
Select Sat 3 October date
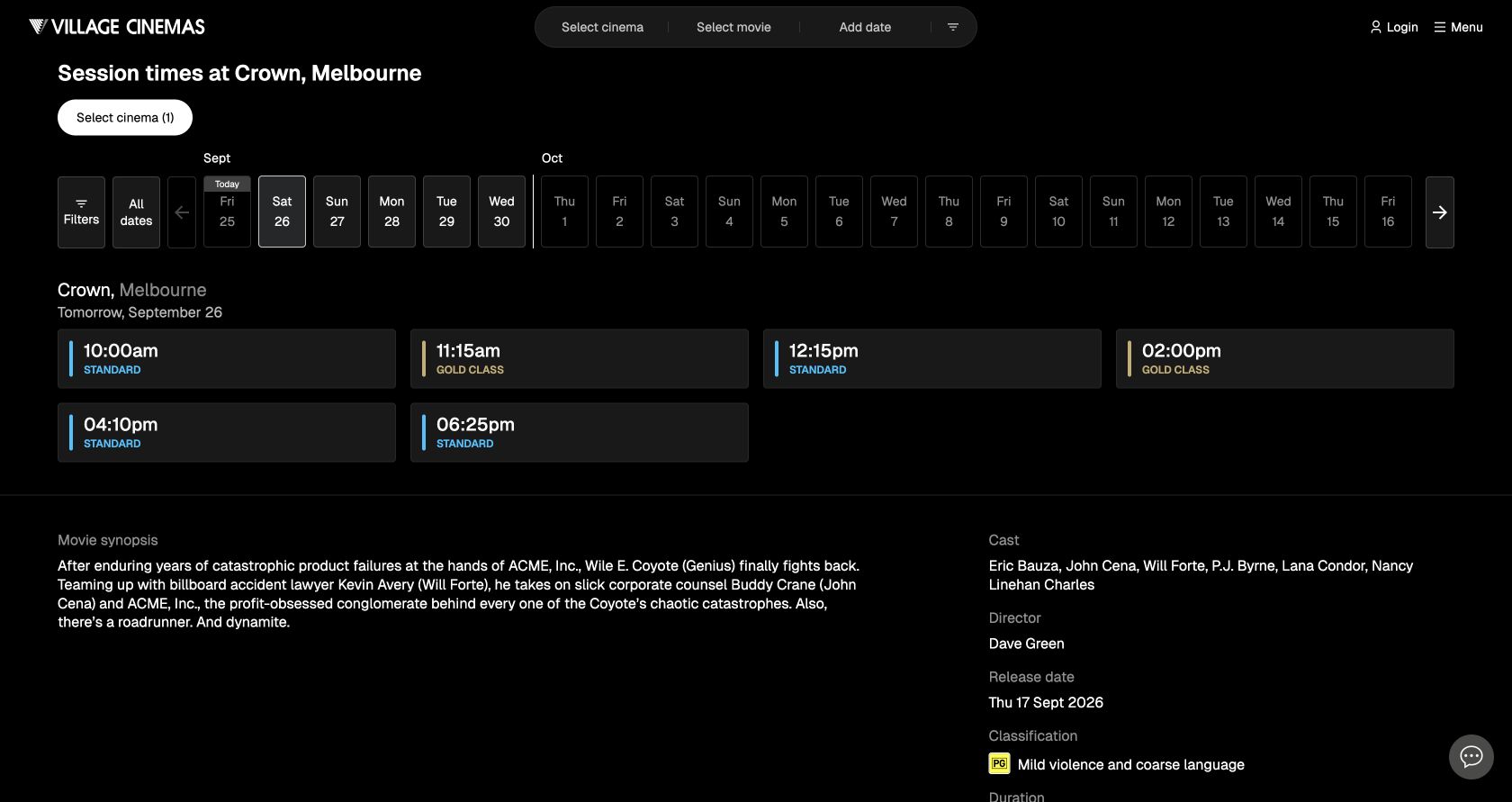click(x=674, y=212)
